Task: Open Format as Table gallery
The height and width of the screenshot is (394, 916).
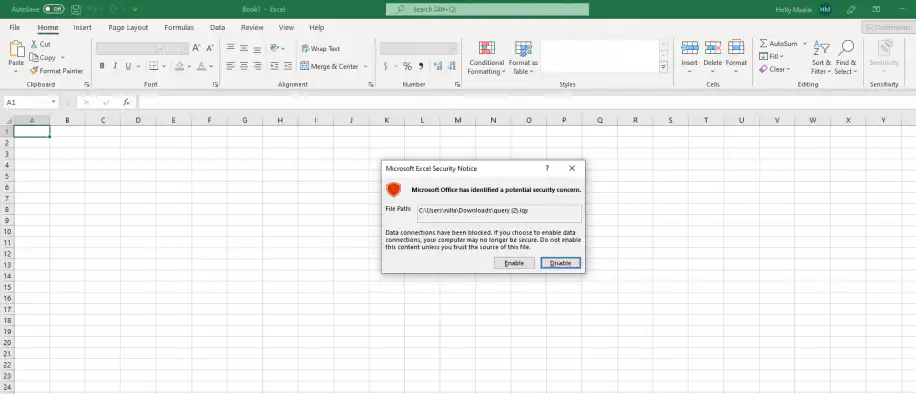Action: coord(523,58)
